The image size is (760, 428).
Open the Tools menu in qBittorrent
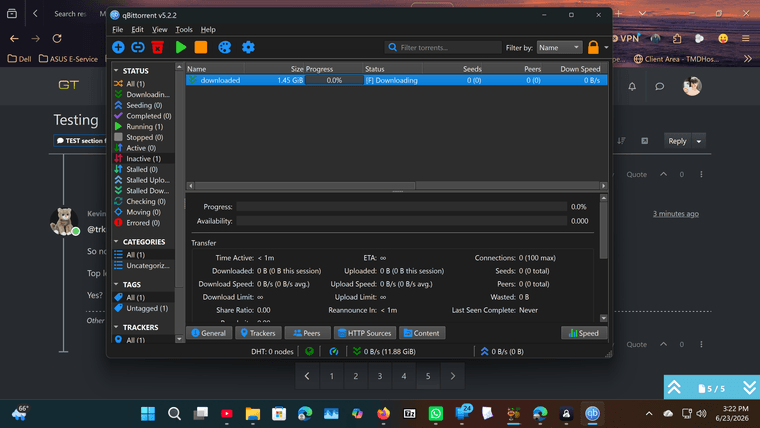pyautogui.click(x=184, y=30)
